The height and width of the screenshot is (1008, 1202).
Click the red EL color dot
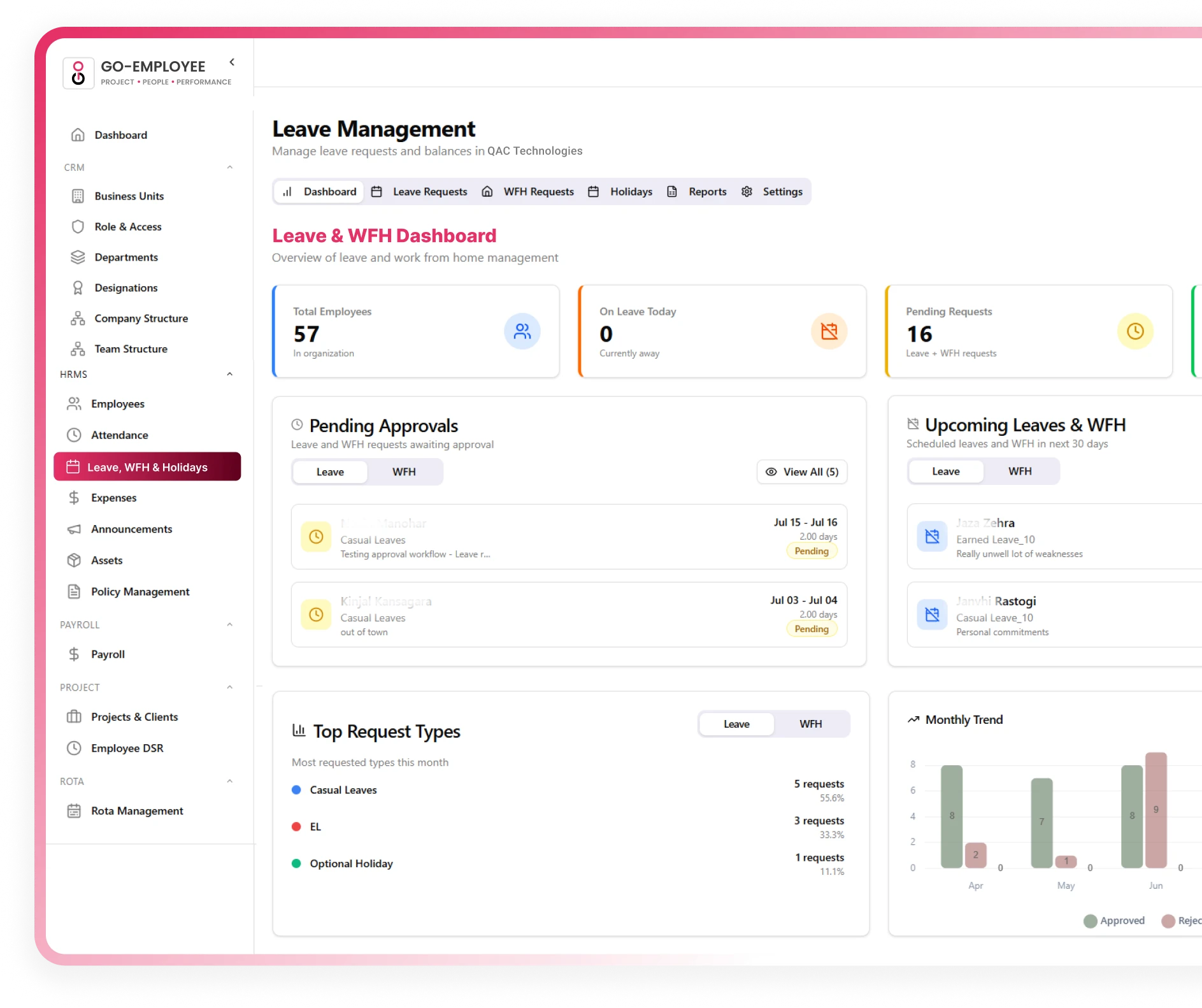point(296,827)
